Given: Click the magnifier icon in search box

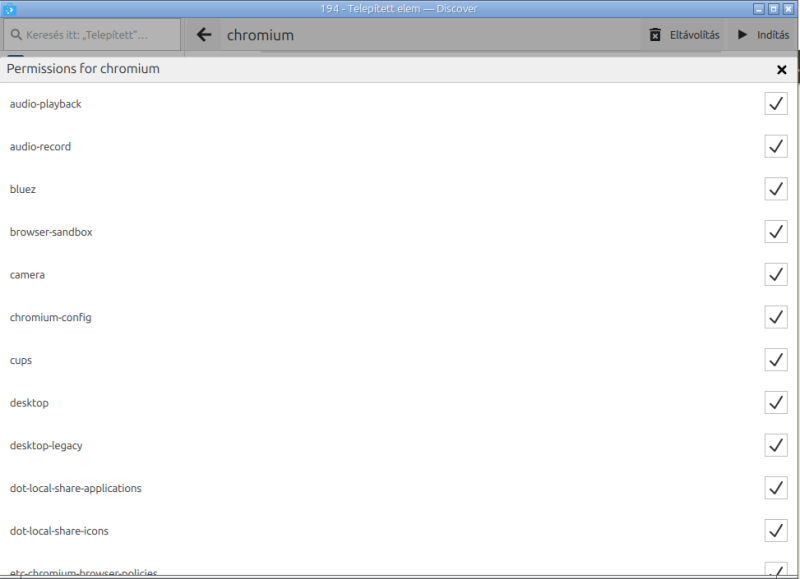Looking at the screenshot, I should click(x=16, y=35).
